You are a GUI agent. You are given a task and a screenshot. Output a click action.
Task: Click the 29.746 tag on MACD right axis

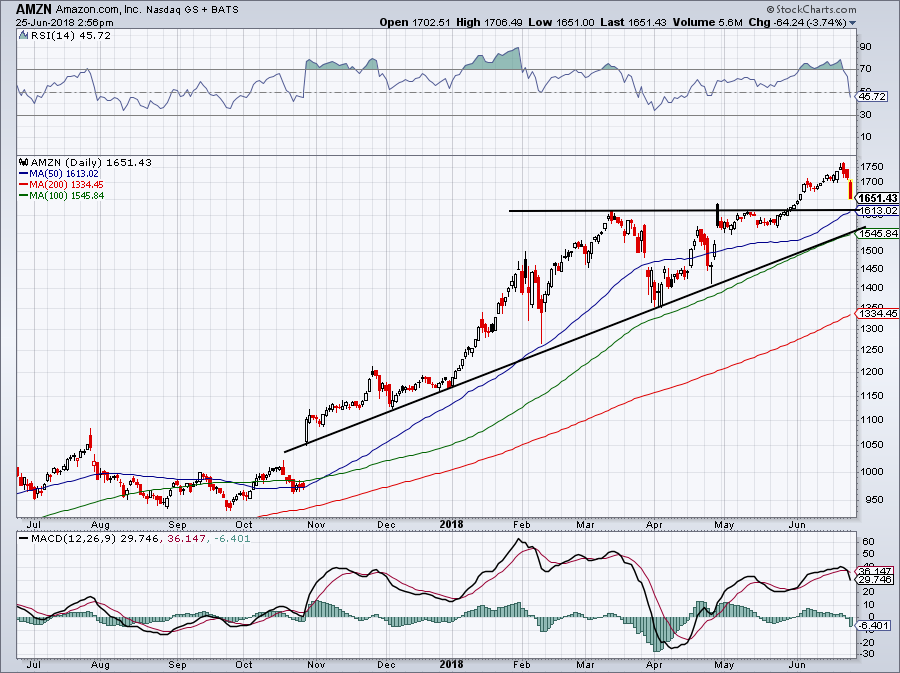click(x=875, y=580)
